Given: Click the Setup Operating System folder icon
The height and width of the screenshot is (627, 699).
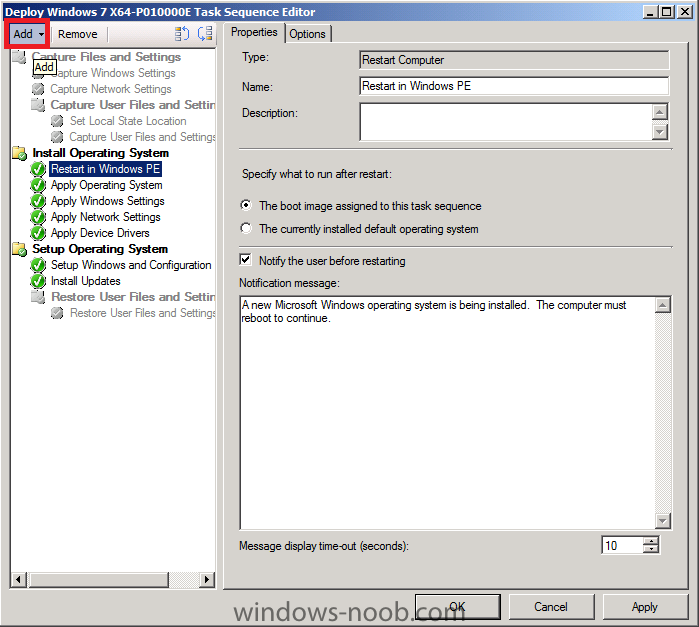Looking at the screenshot, I should coord(20,249).
